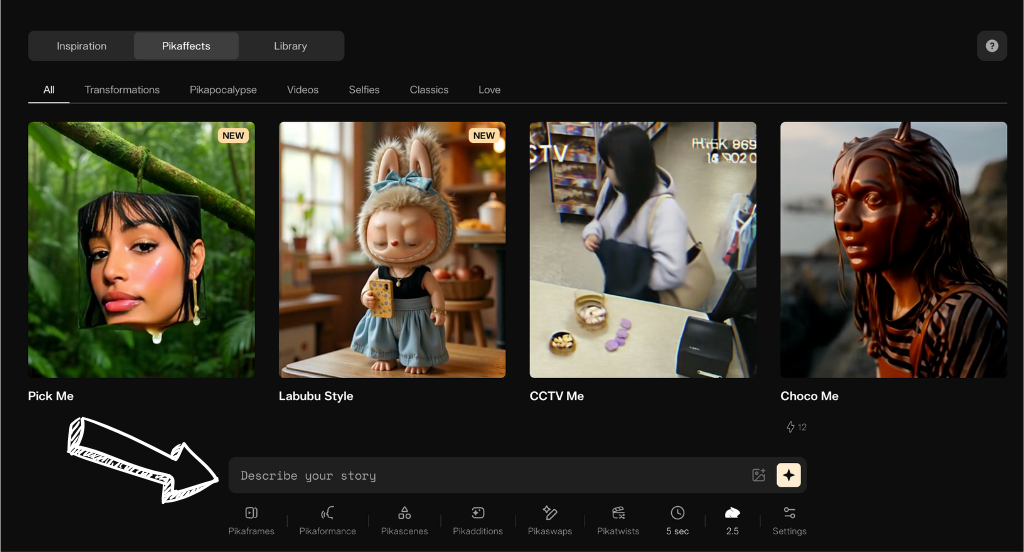Click the 'Choco Me' title text
Screen dimensions: 1024x552
click(x=809, y=396)
